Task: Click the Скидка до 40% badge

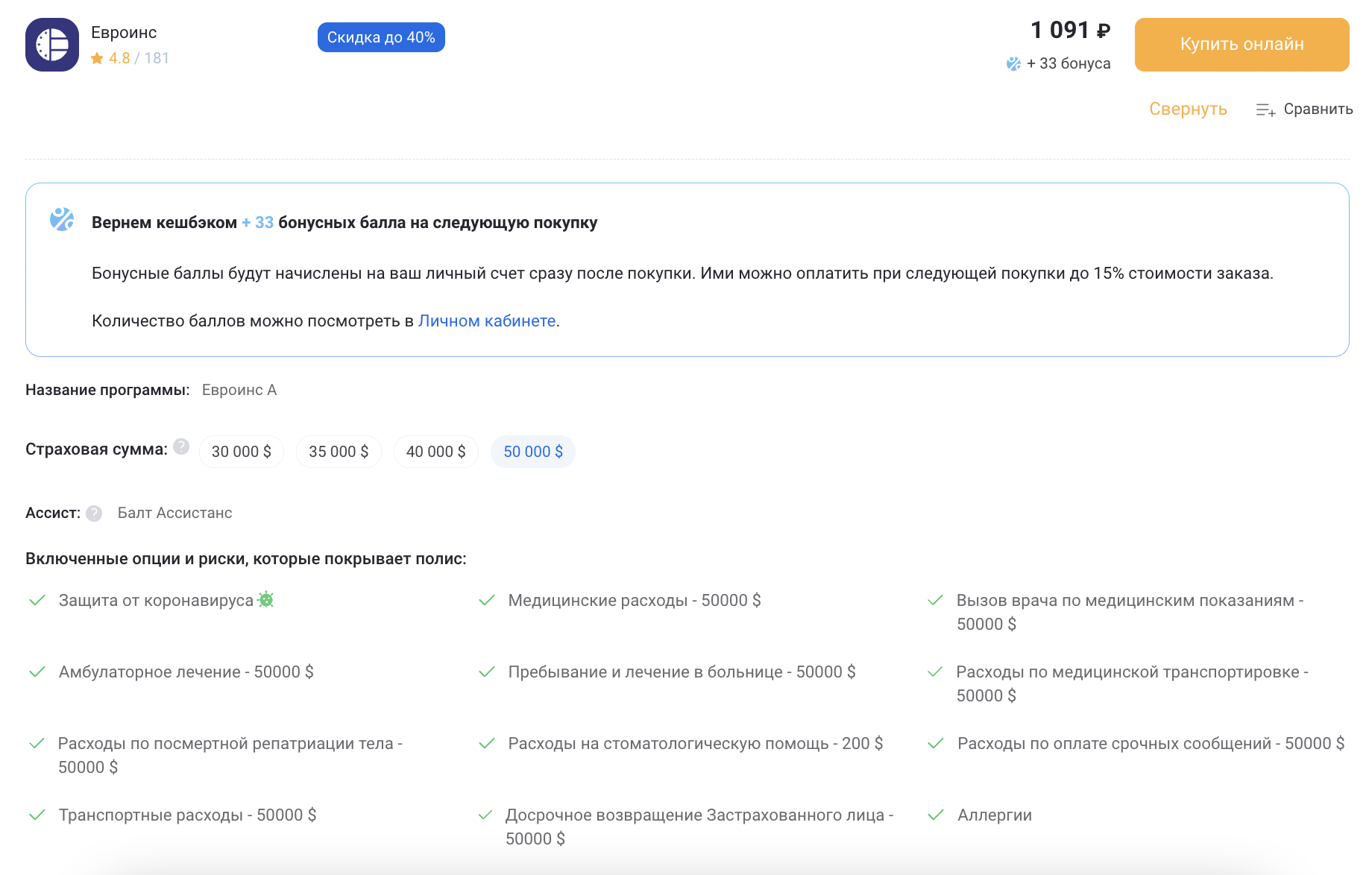Action: point(381,37)
